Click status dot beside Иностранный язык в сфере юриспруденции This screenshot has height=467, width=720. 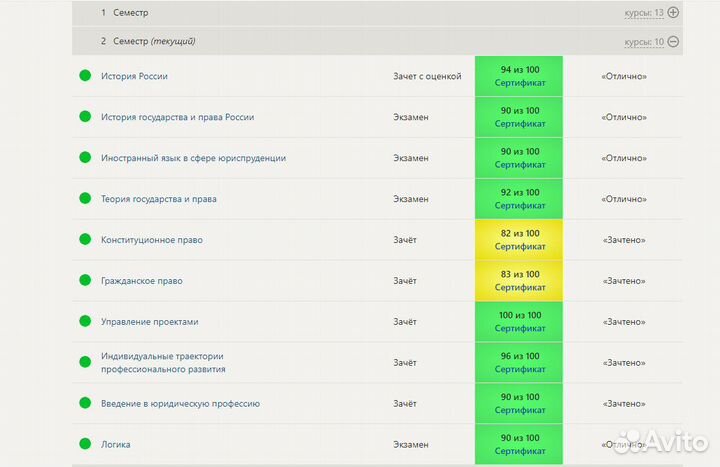click(x=85, y=158)
